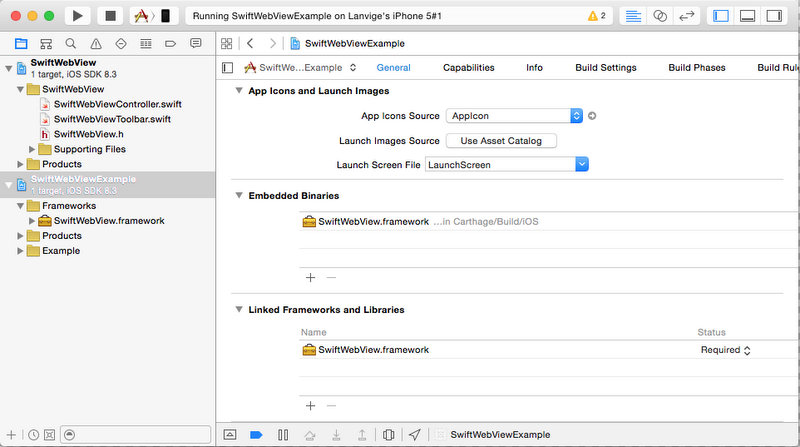Expand the Supporting Files folder
800x447 pixels.
[32, 149]
